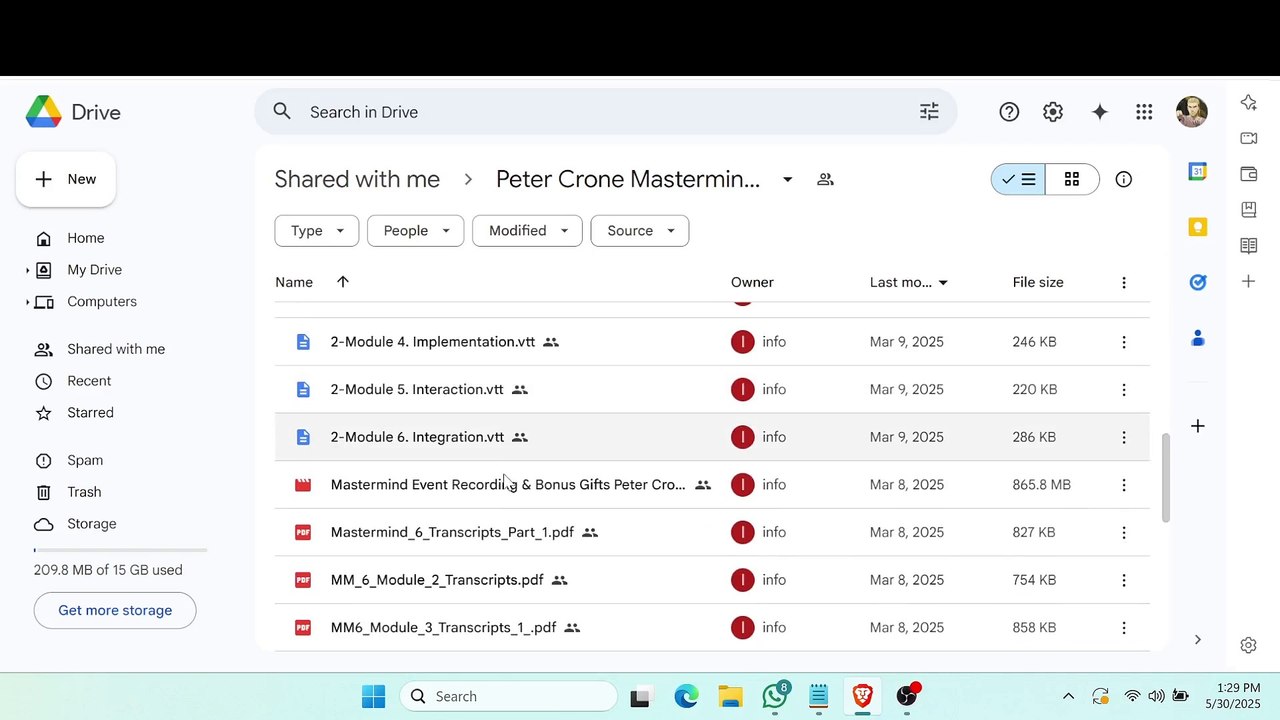Click the New button
The height and width of the screenshot is (720, 1280).
66,179
